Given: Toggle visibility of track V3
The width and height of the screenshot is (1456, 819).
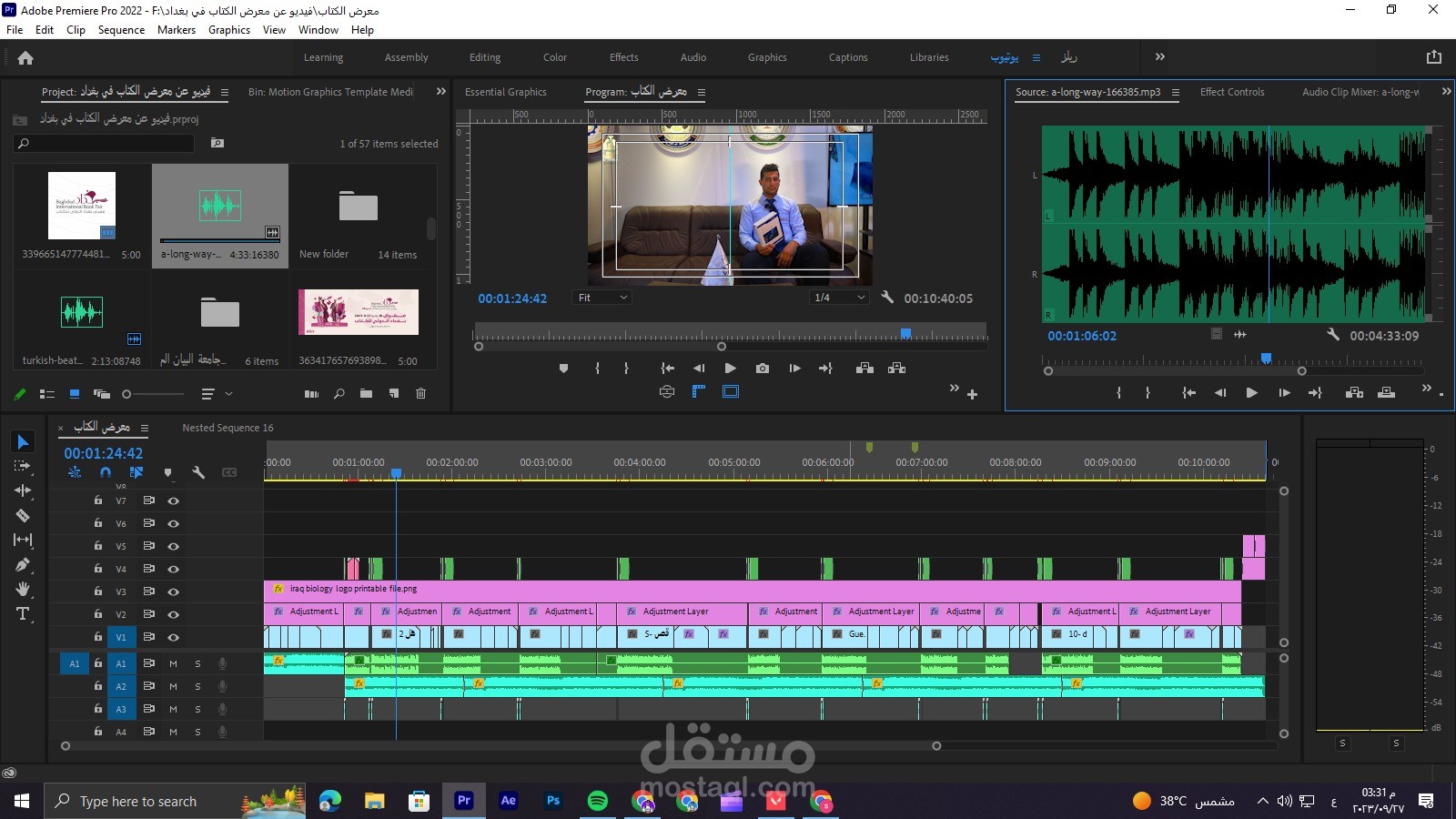Looking at the screenshot, I should tap(173, 591).
